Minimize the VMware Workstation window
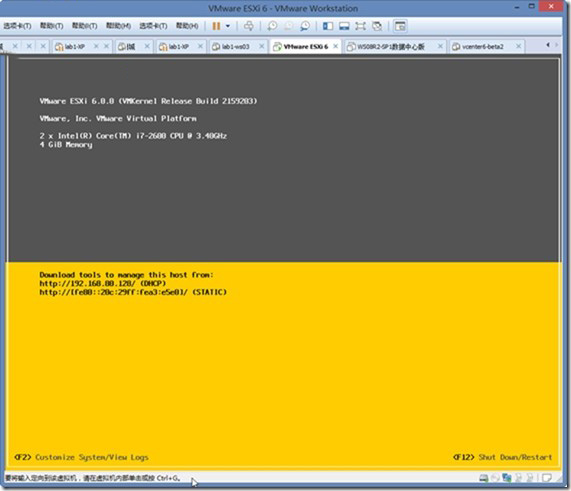The width and height of the screenshot is (571, 491). click(517, 7)
